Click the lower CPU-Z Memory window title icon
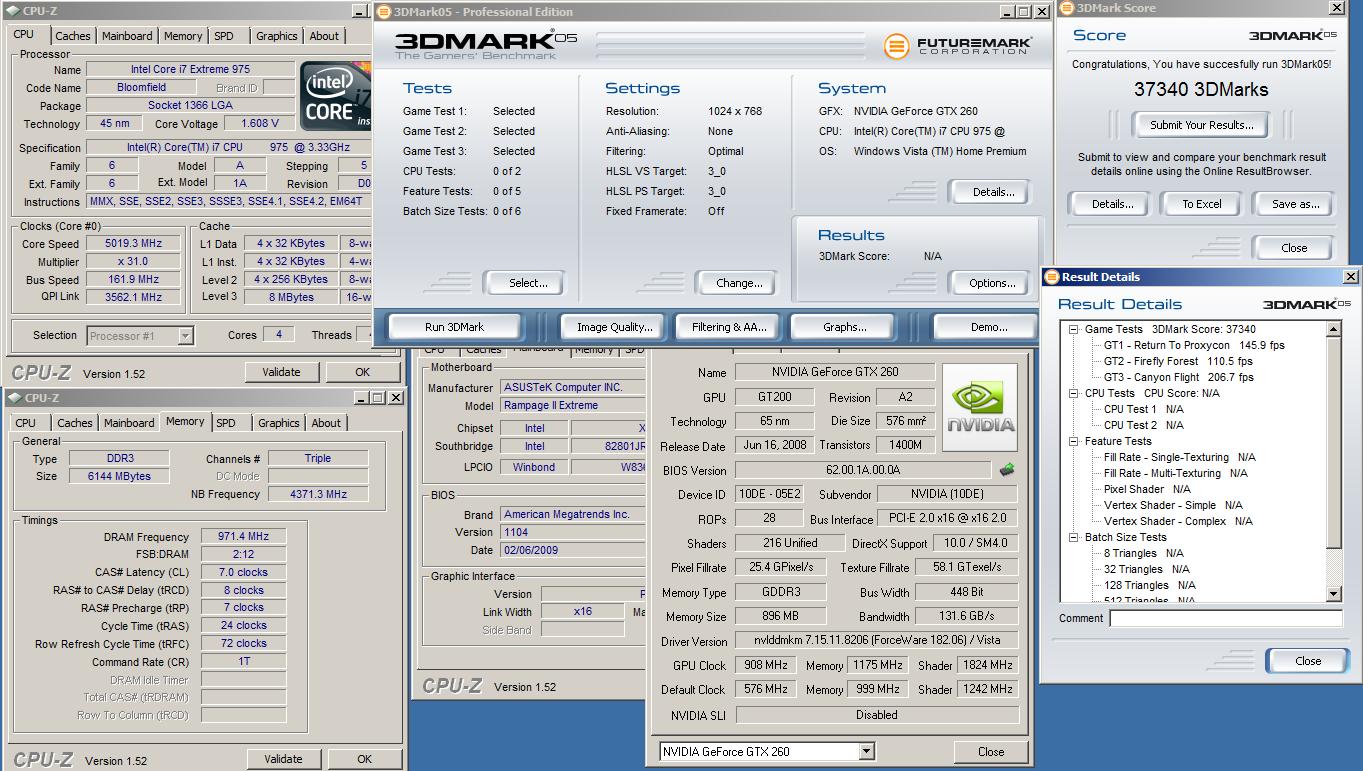 [15, 398]
